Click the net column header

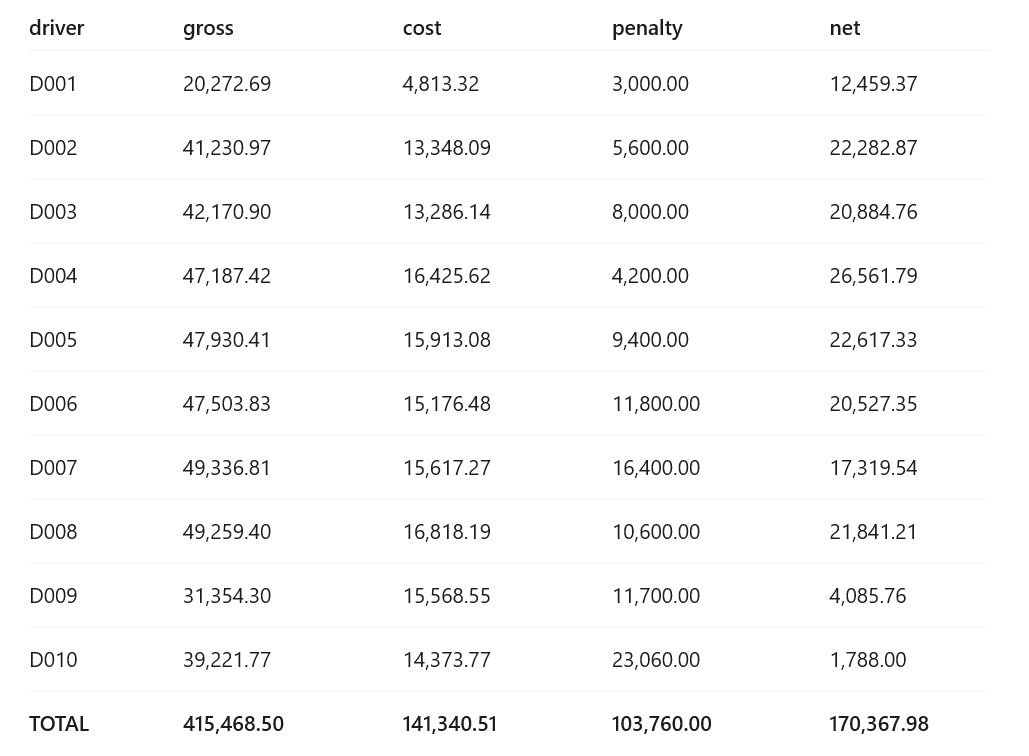pos(845,28)
